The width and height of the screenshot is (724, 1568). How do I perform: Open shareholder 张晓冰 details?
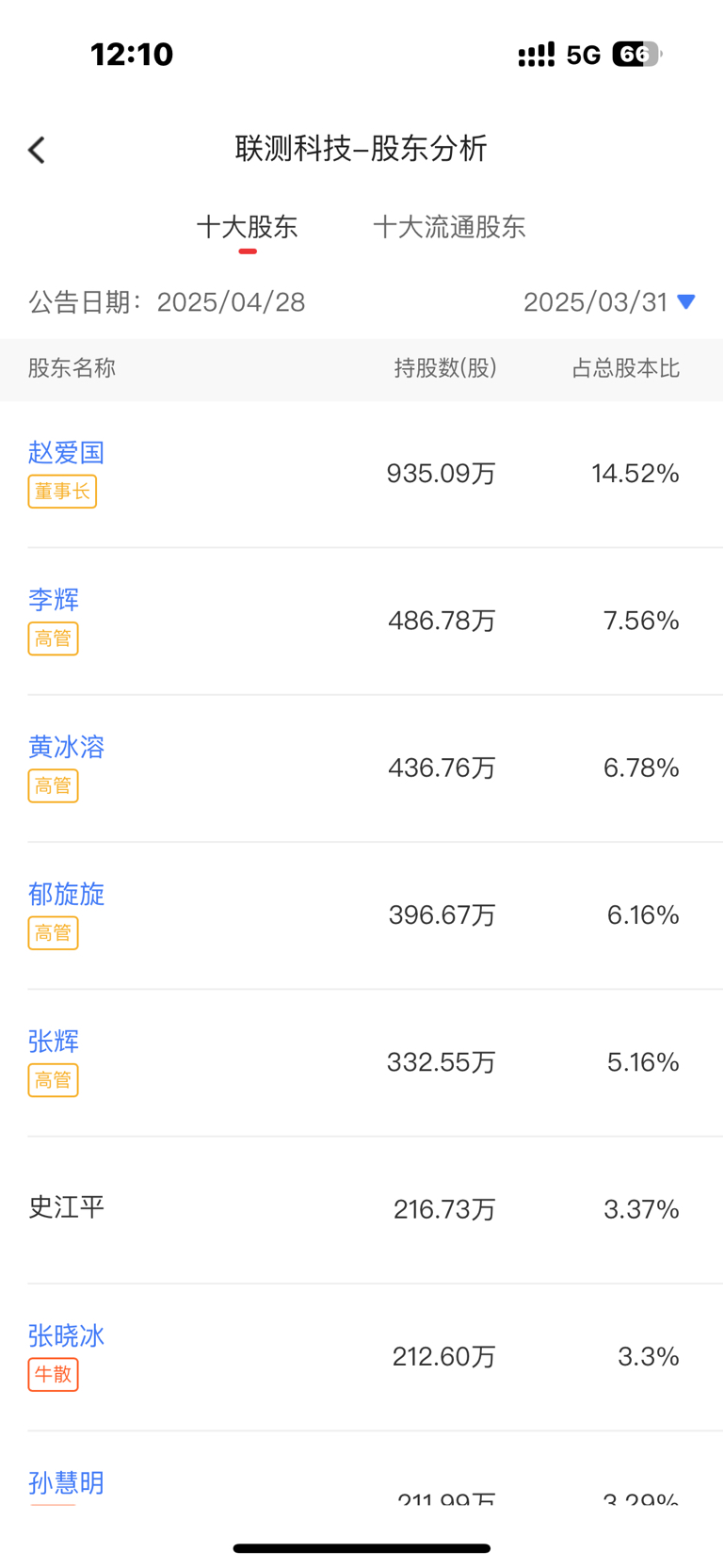click(x=66, y=1335)
